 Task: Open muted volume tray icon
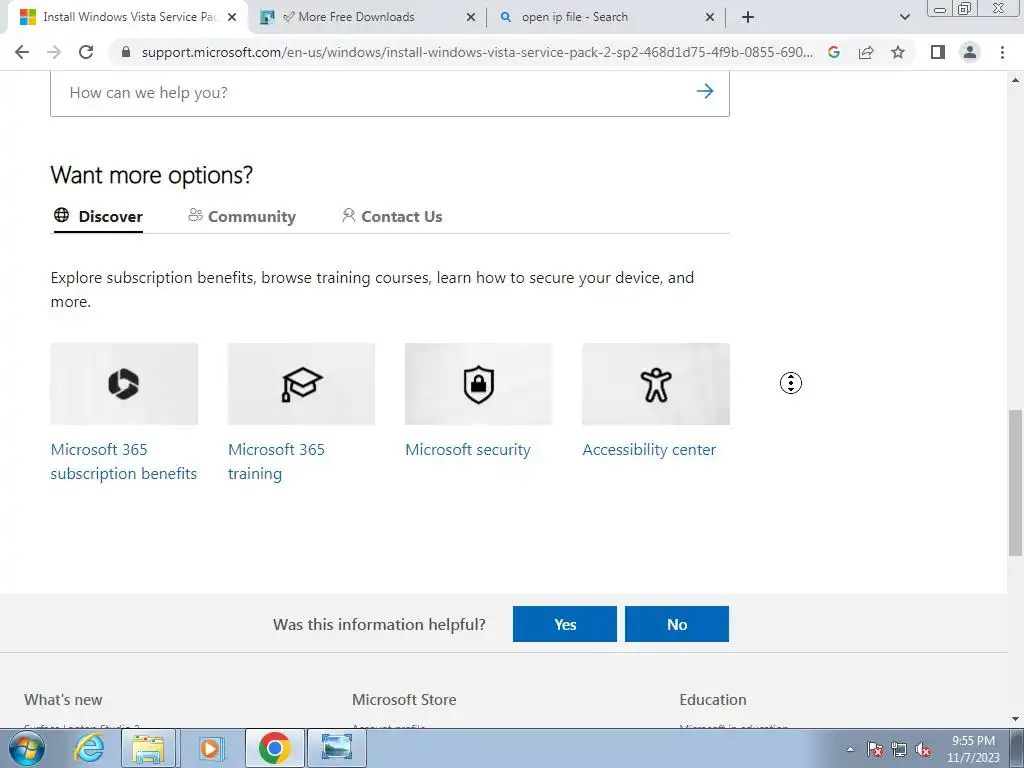(x=923, y=750)
